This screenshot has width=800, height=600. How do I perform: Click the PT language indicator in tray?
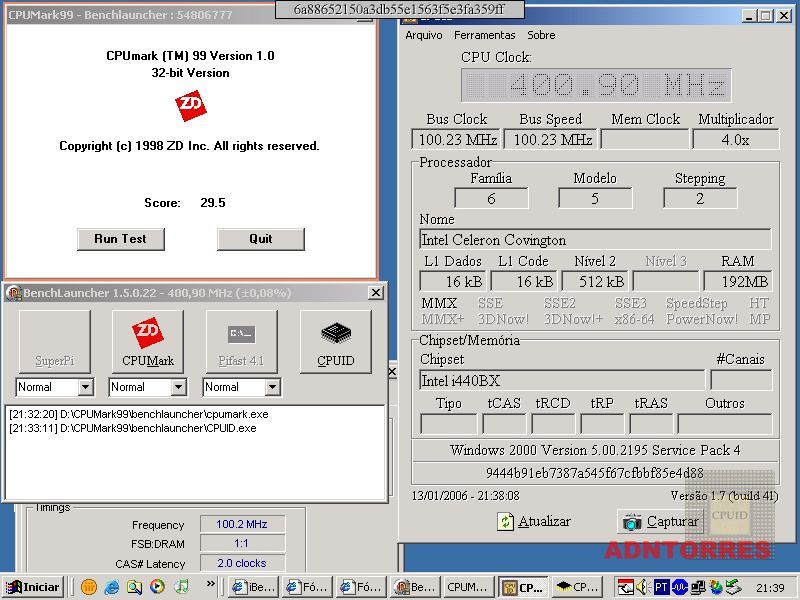click(x=661, y=587)
